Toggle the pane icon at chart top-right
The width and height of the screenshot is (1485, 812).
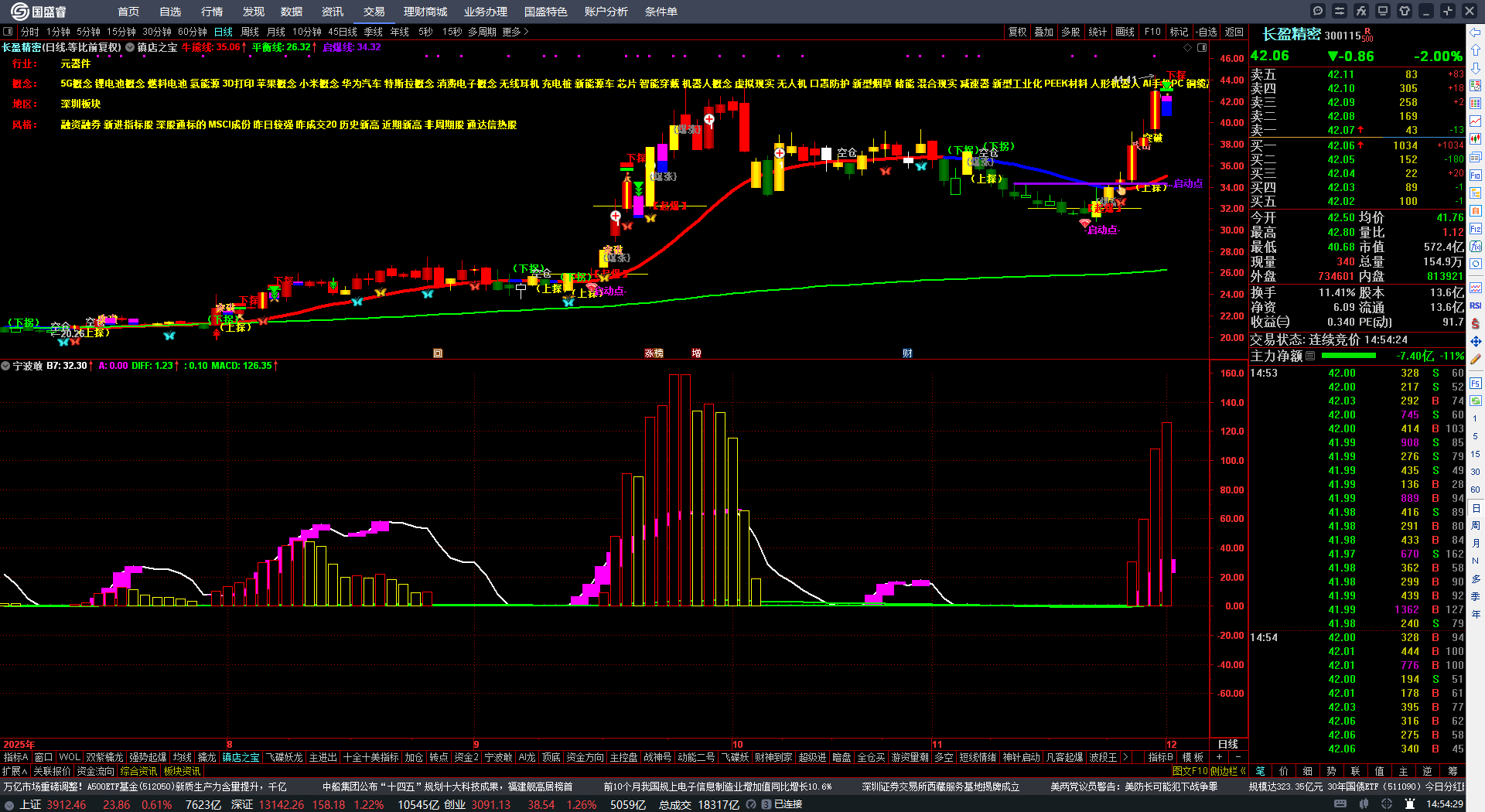coord(1202,47)
